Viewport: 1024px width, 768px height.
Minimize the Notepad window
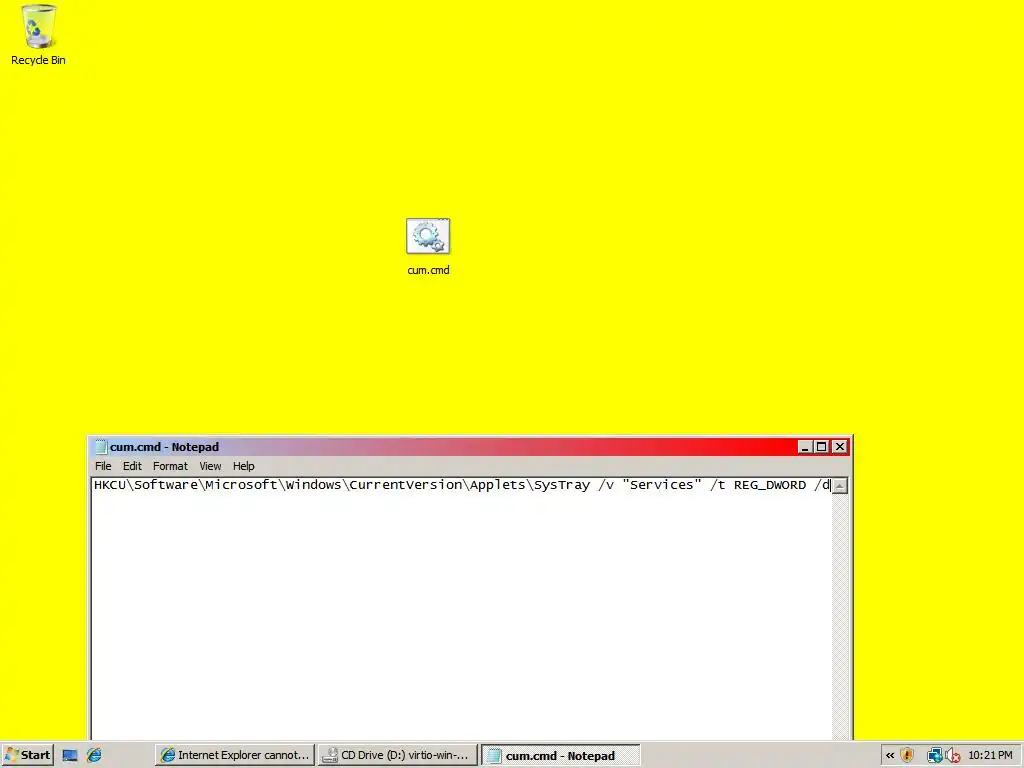[805, 447]
